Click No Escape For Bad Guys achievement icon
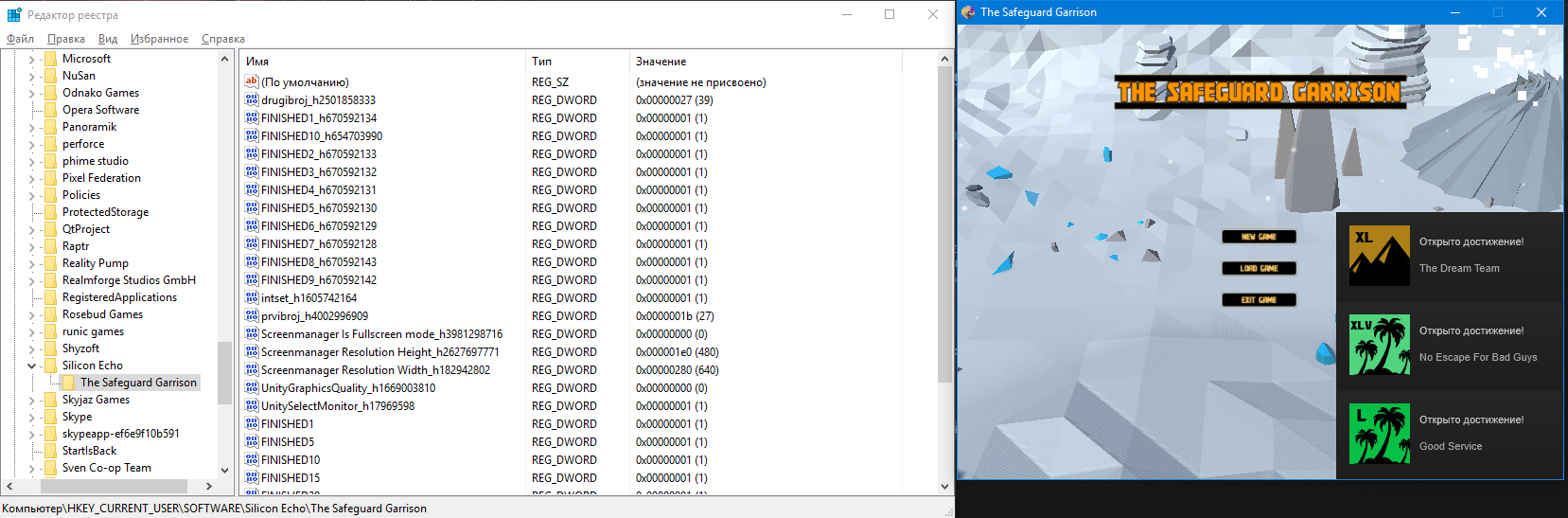The image size is (1568, 518). coord(1379,345)
